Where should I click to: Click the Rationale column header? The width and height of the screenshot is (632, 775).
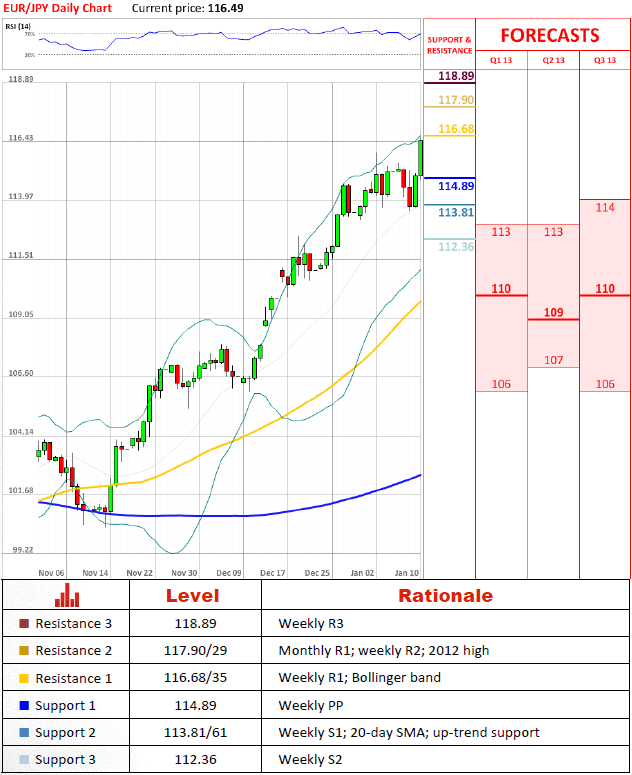(446, 596)
